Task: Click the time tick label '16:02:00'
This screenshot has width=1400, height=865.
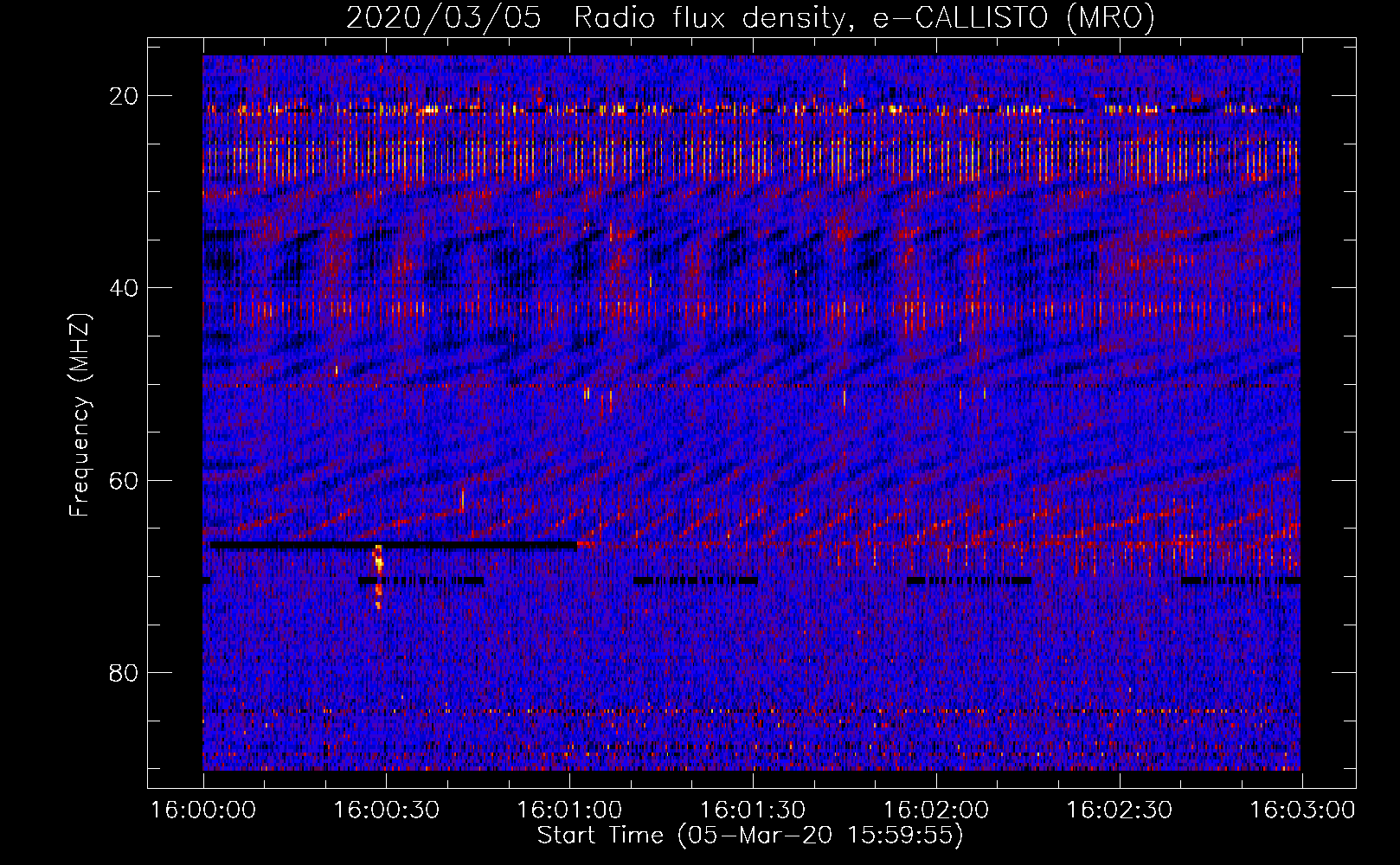Action: (x=936, y=811)
